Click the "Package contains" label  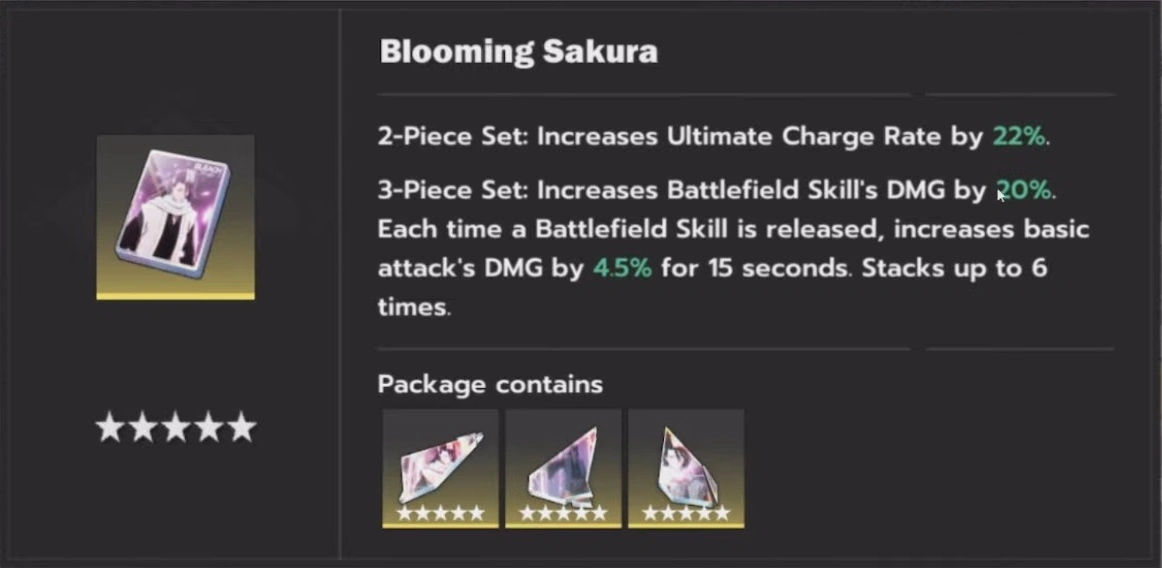click(x=490, y=384)
